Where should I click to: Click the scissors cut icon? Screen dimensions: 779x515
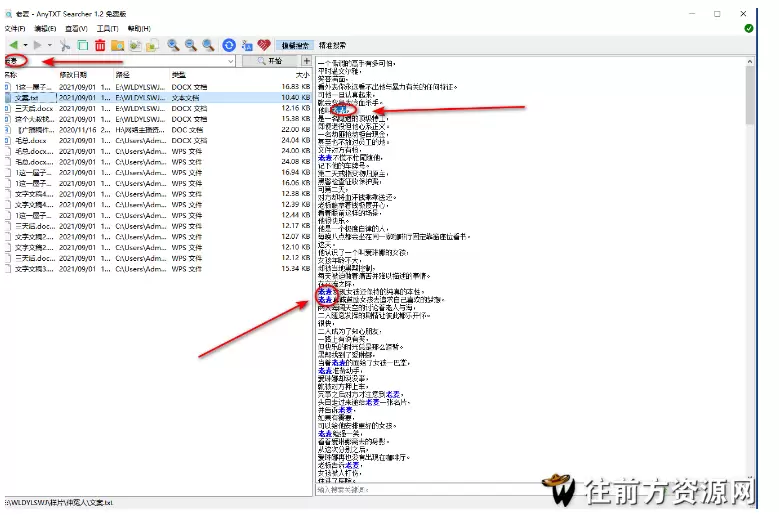(65, 45)
